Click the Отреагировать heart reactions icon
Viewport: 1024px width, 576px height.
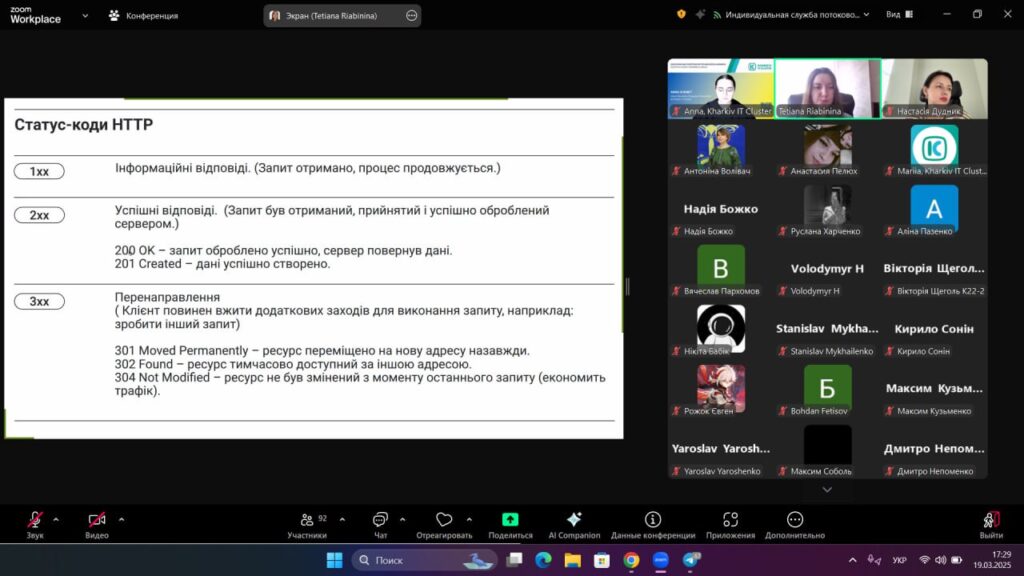coord(444,519)
